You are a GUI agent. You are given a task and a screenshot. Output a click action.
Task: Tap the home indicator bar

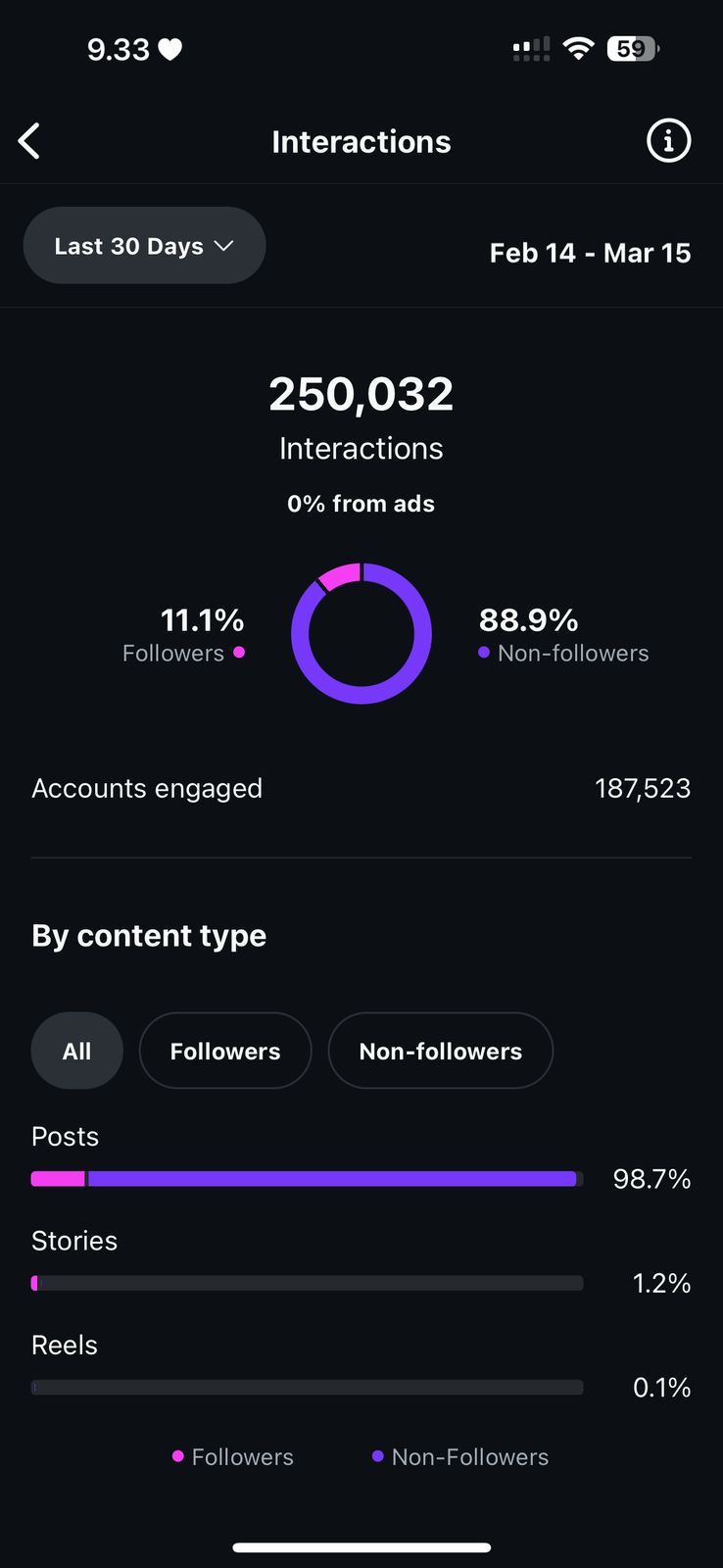coord(361,1547)
